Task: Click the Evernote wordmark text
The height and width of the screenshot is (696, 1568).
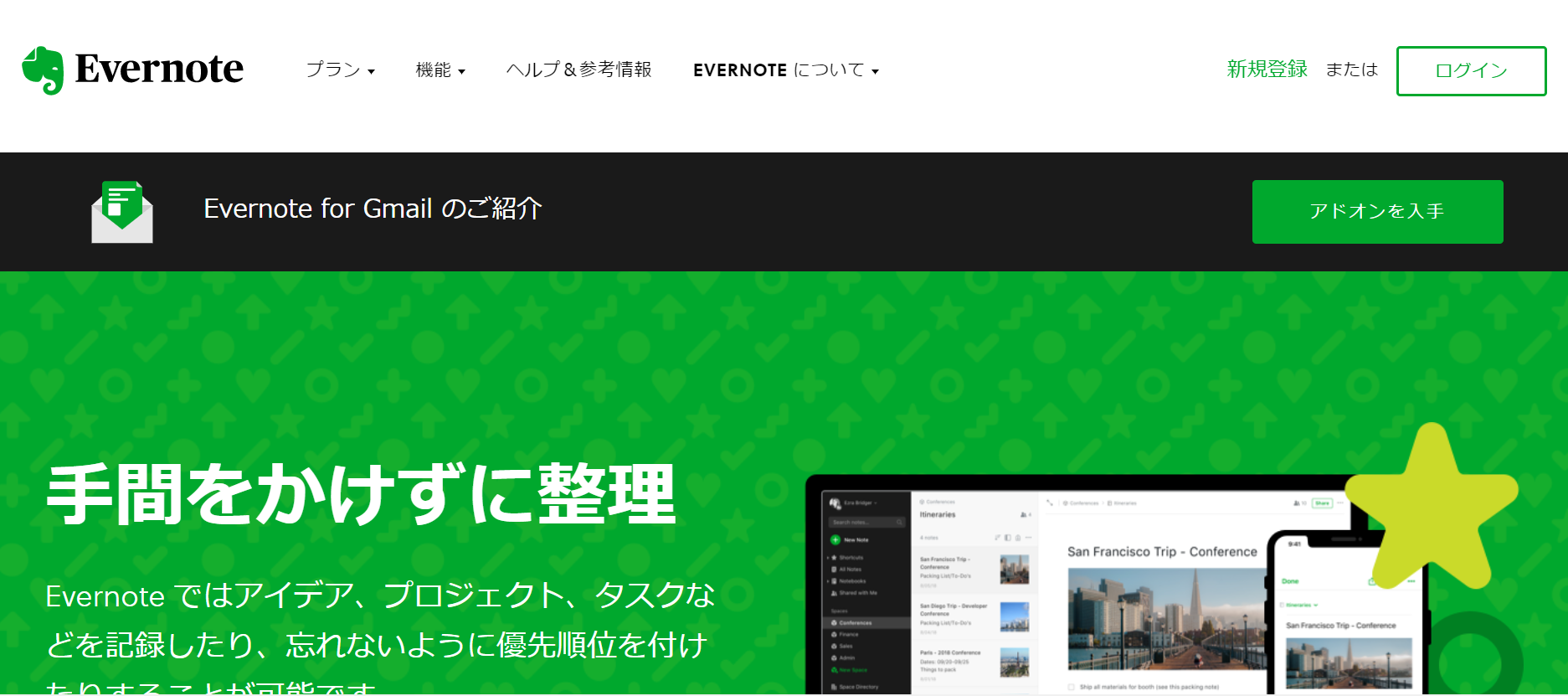Action: point(159,69)
